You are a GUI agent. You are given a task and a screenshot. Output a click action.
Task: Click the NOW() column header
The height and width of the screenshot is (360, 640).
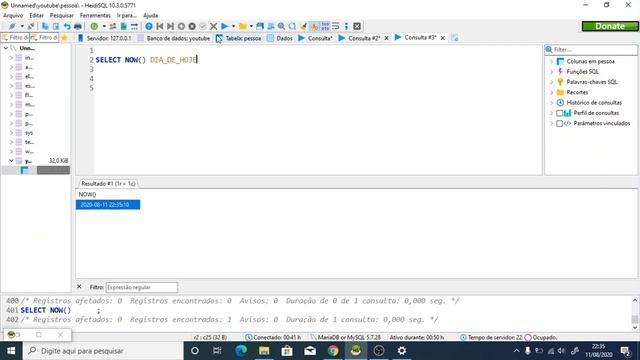(x=108, y=194)
